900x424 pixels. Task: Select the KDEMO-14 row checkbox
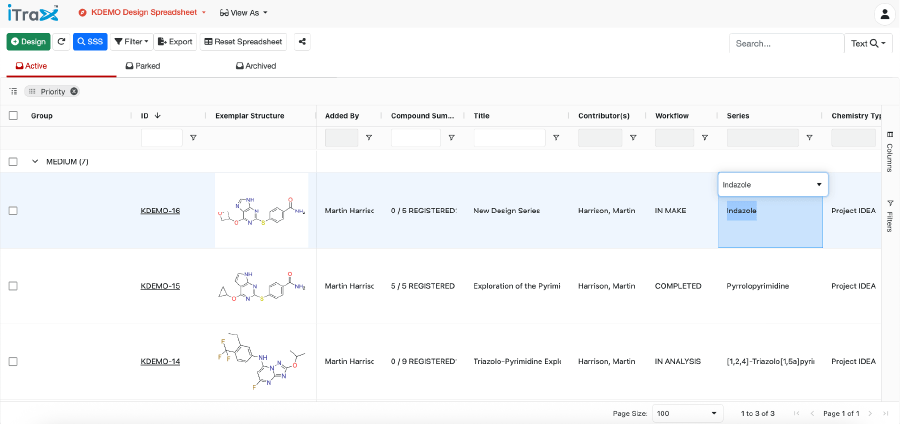[13, 361]
